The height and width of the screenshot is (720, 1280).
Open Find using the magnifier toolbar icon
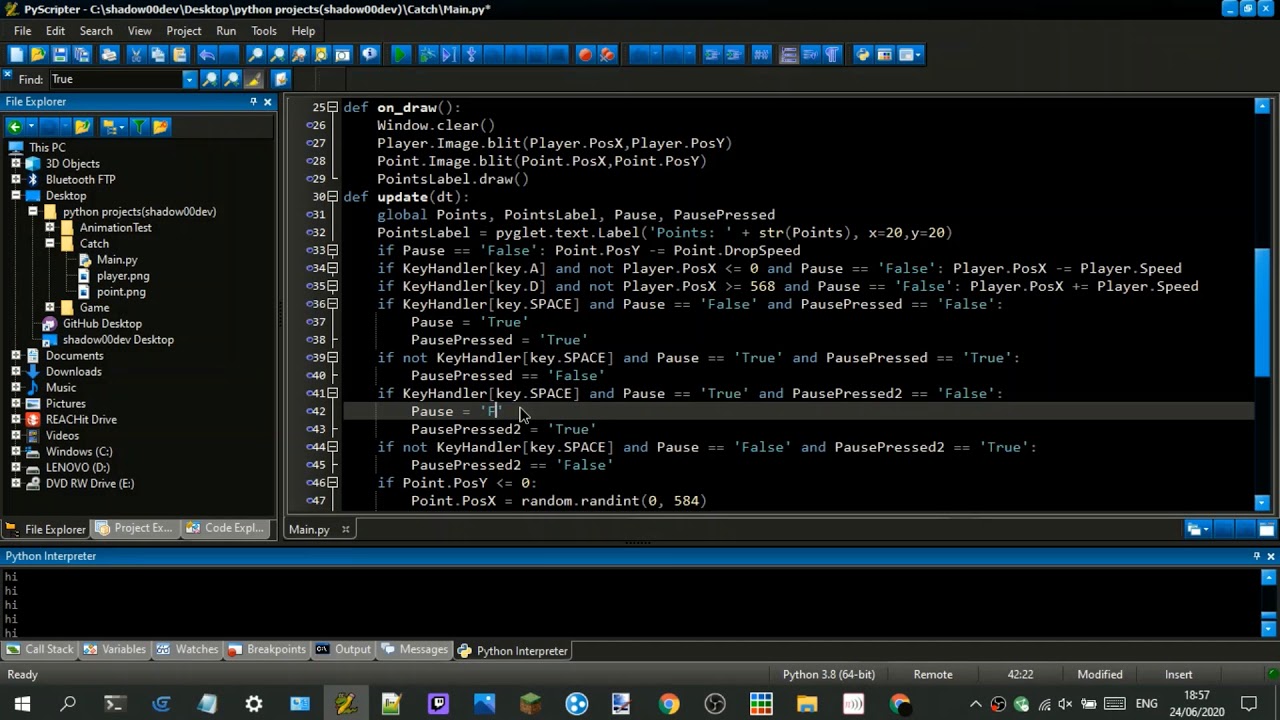[x=255, y=54]
